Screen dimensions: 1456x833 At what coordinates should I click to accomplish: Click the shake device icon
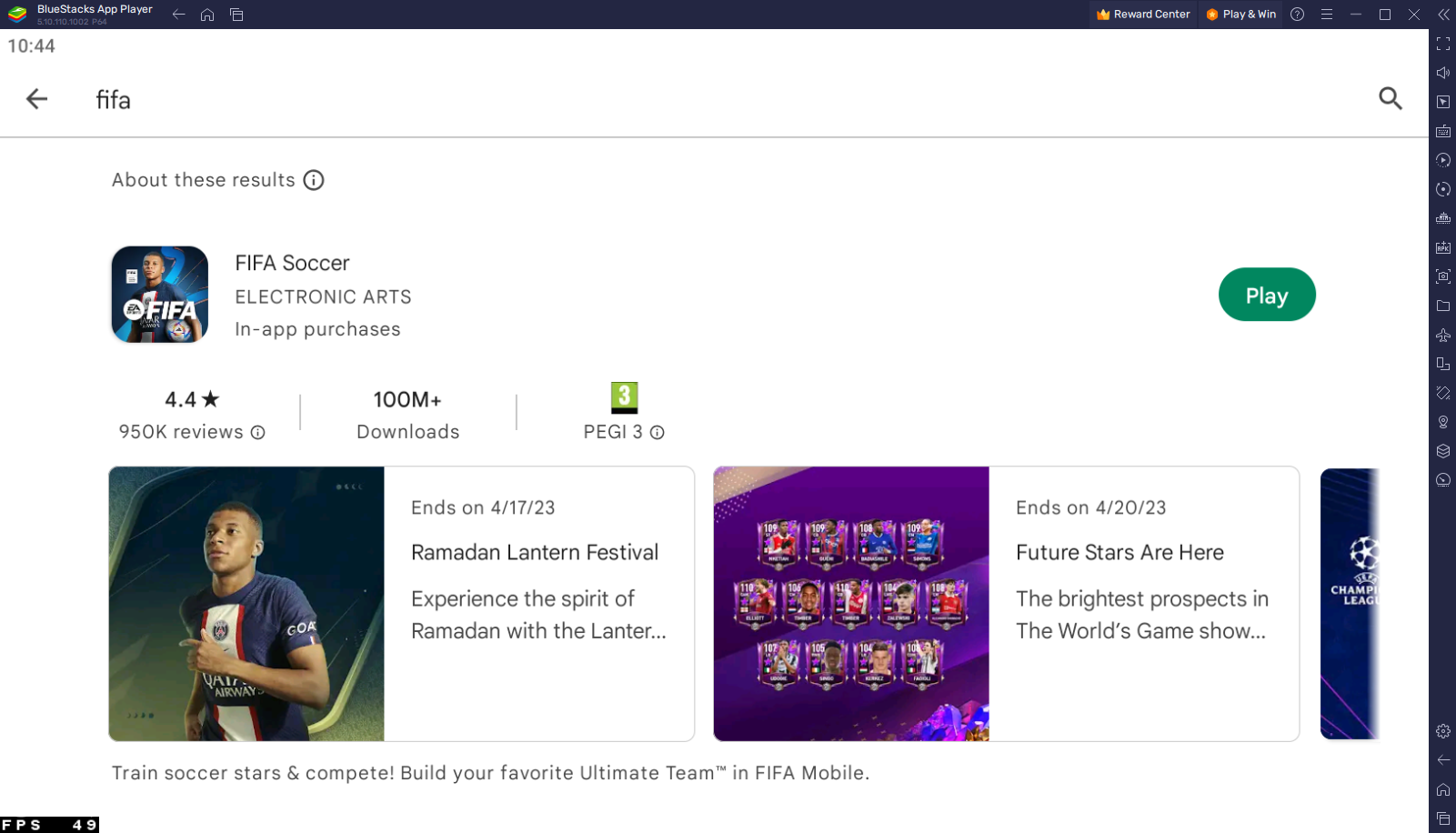pos(1443,393)
